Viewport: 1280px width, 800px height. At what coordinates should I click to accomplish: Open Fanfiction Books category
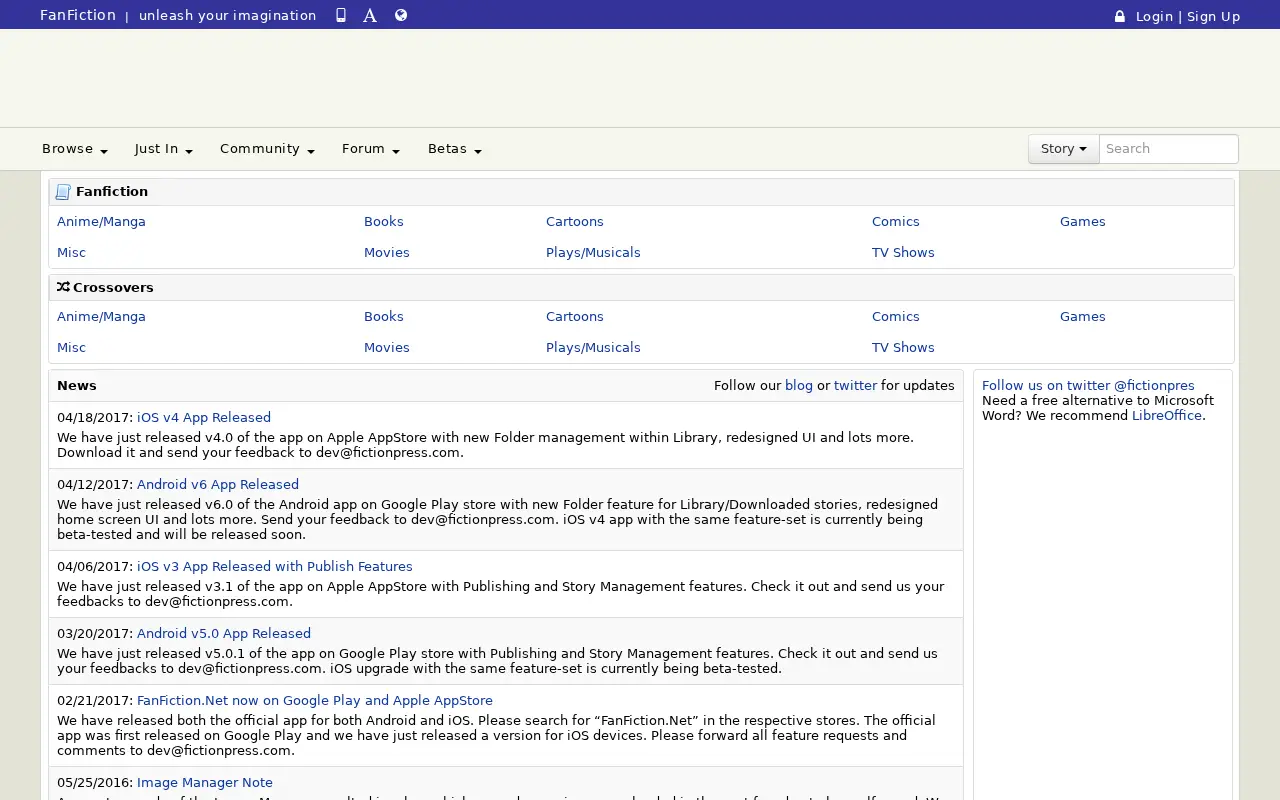coord(384,222)
